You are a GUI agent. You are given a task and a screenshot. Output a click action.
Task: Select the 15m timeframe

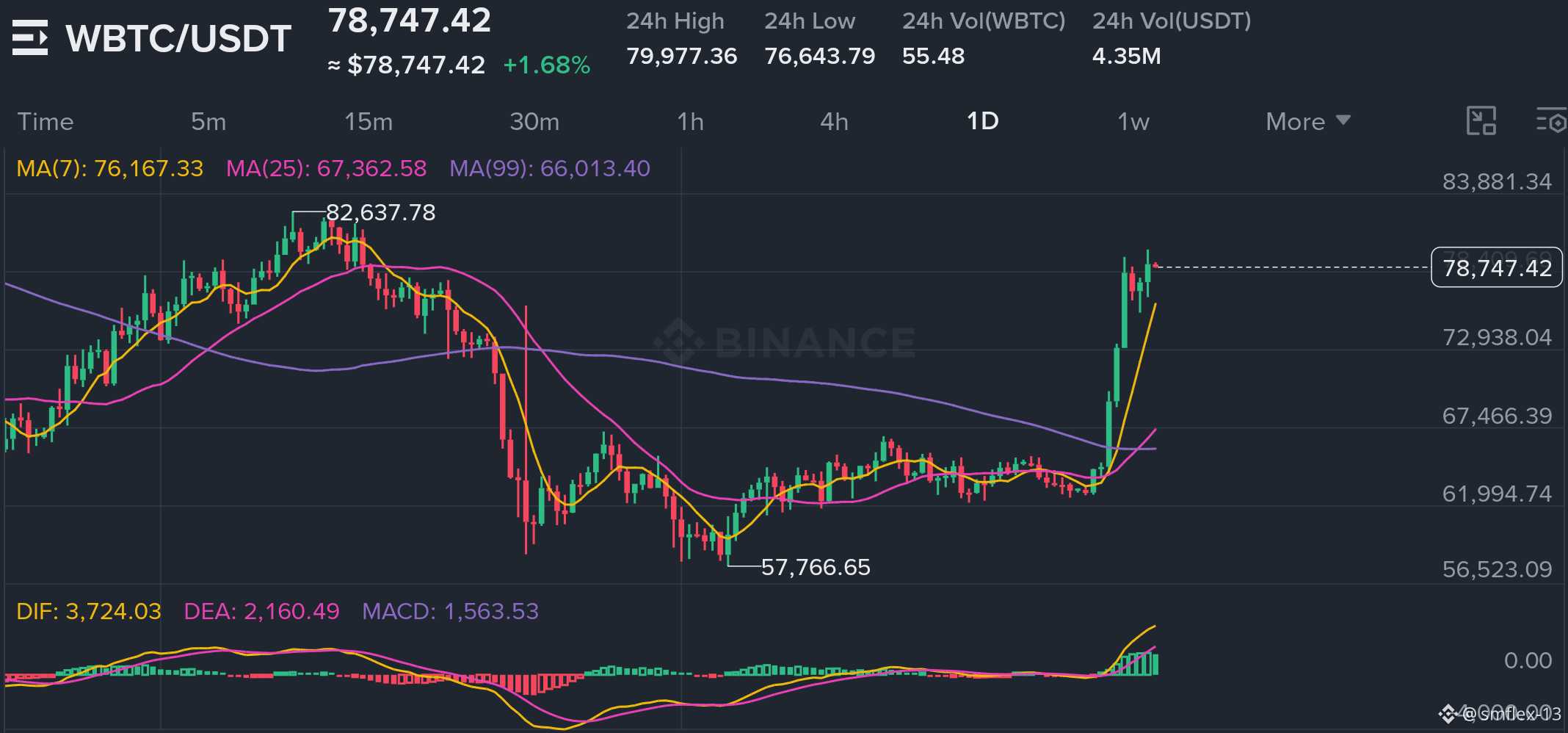coord(369,121)
